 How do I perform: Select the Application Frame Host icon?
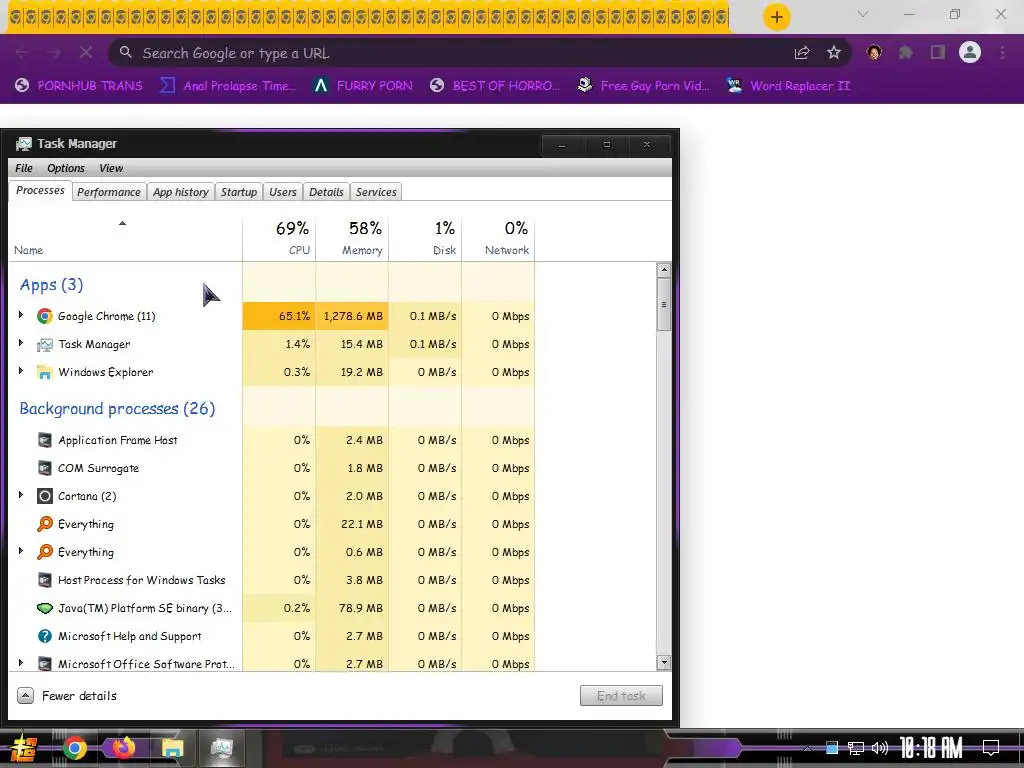point(44,440)
